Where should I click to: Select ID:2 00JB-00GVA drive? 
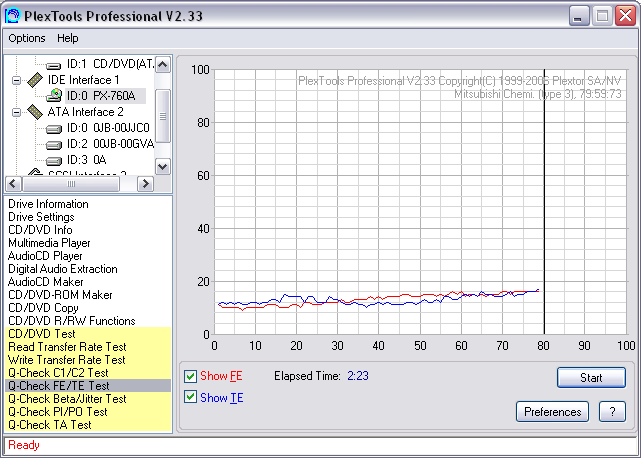coord(110,144)
